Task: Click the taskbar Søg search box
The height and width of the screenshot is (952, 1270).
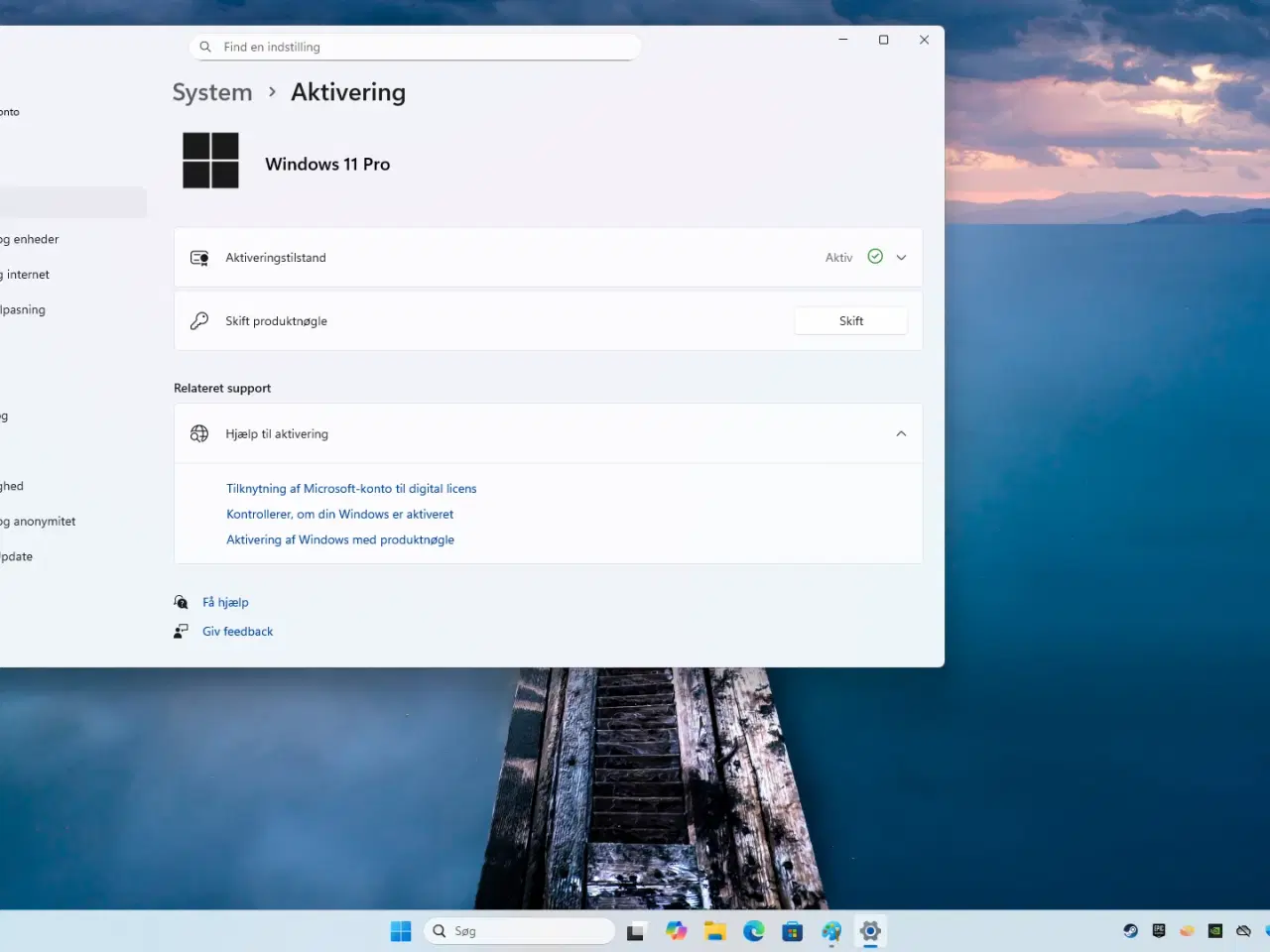Action: point(519,931)
